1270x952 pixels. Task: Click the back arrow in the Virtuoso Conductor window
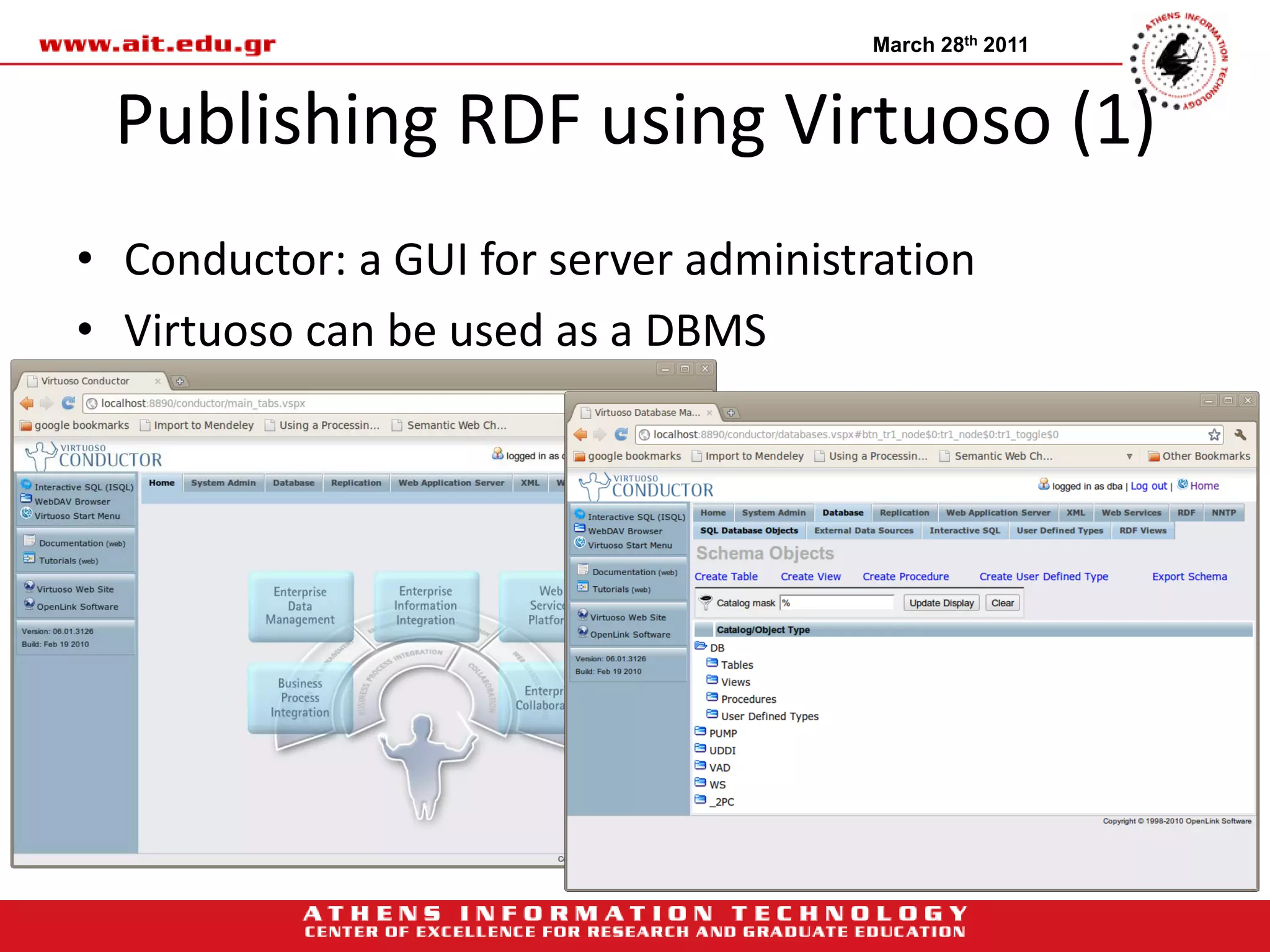pos(27,403)
